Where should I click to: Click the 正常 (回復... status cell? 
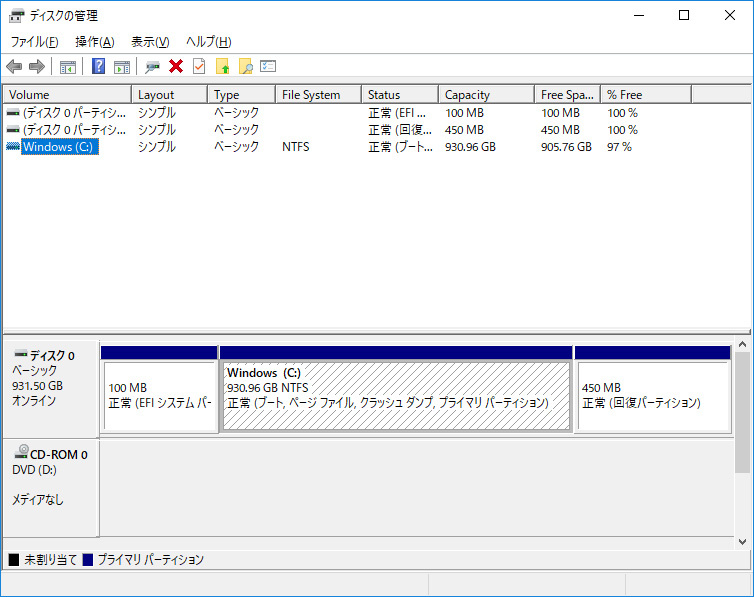(x=400, y=130)
